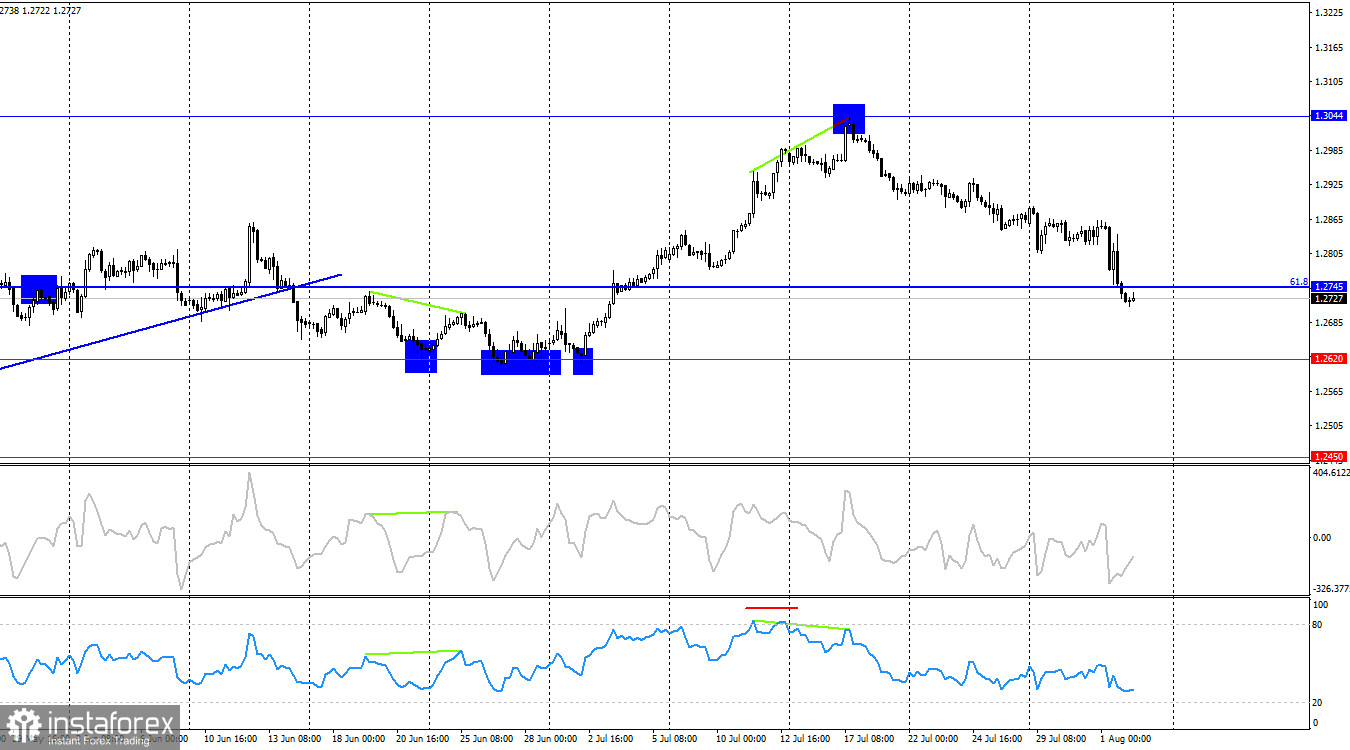Click the 80 value on RSI scale

click(1318, 625)
